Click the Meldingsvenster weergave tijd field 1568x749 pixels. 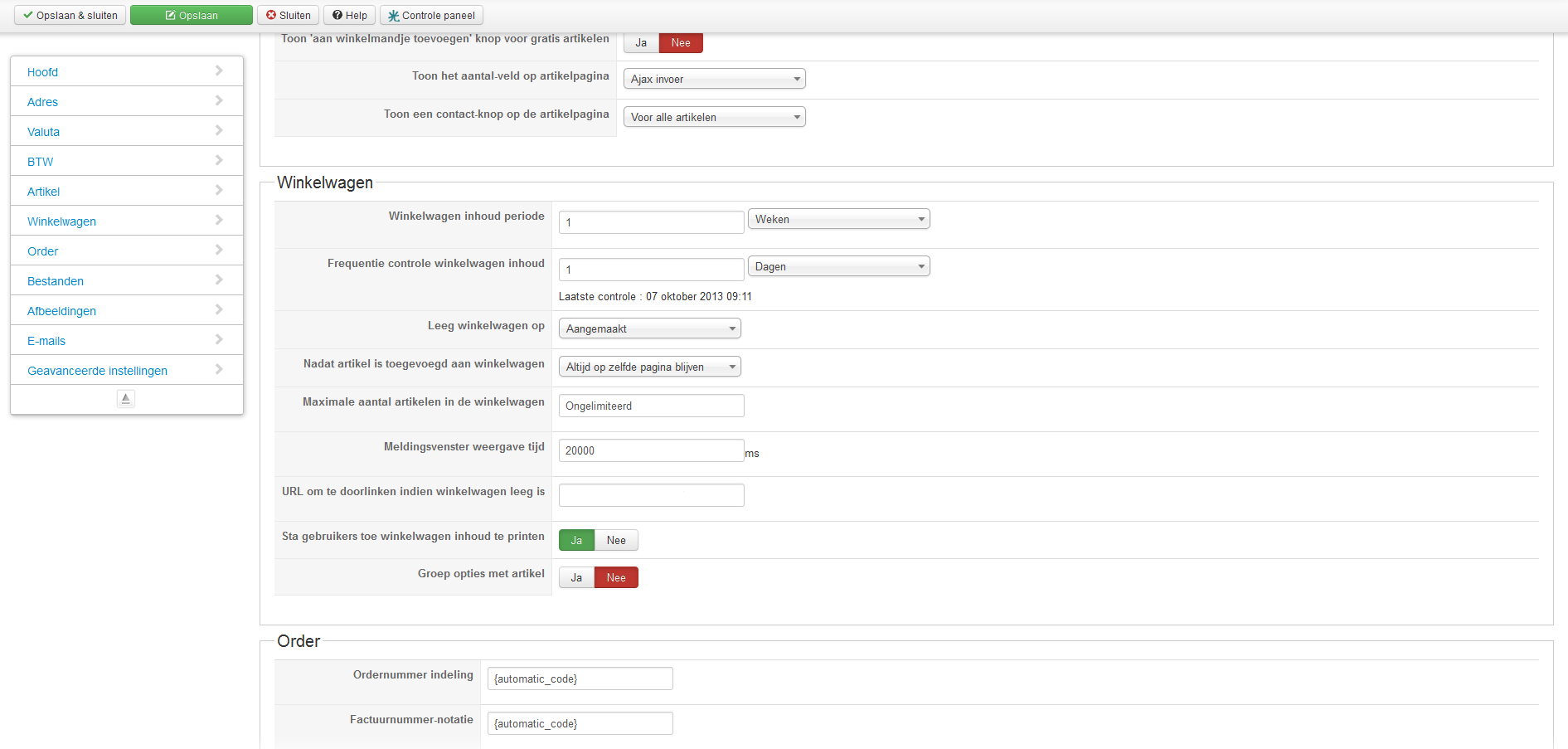click(x=651, y=450)
